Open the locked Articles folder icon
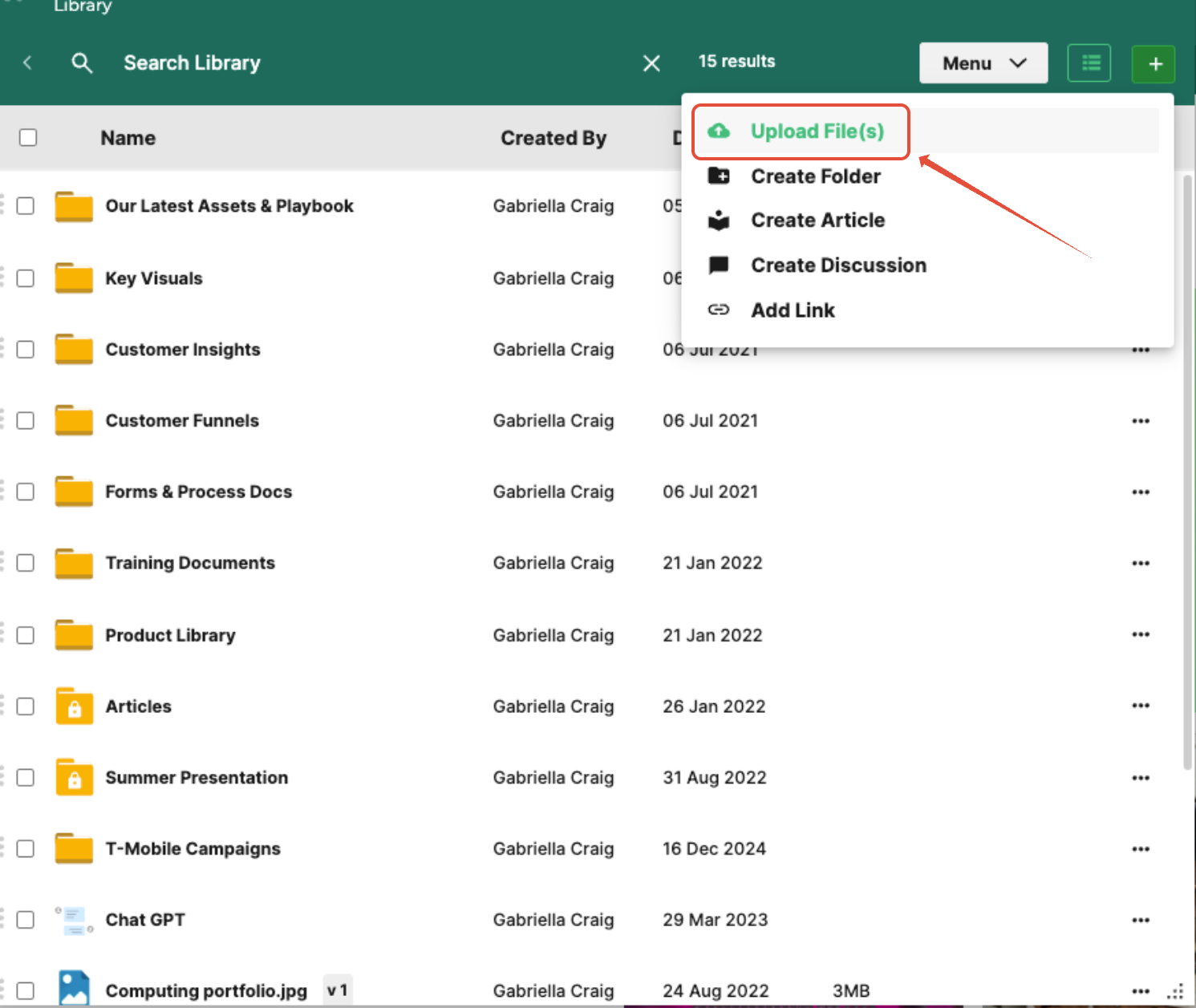This screenshot has width=1196, height=1008. [x=74, y=706]
